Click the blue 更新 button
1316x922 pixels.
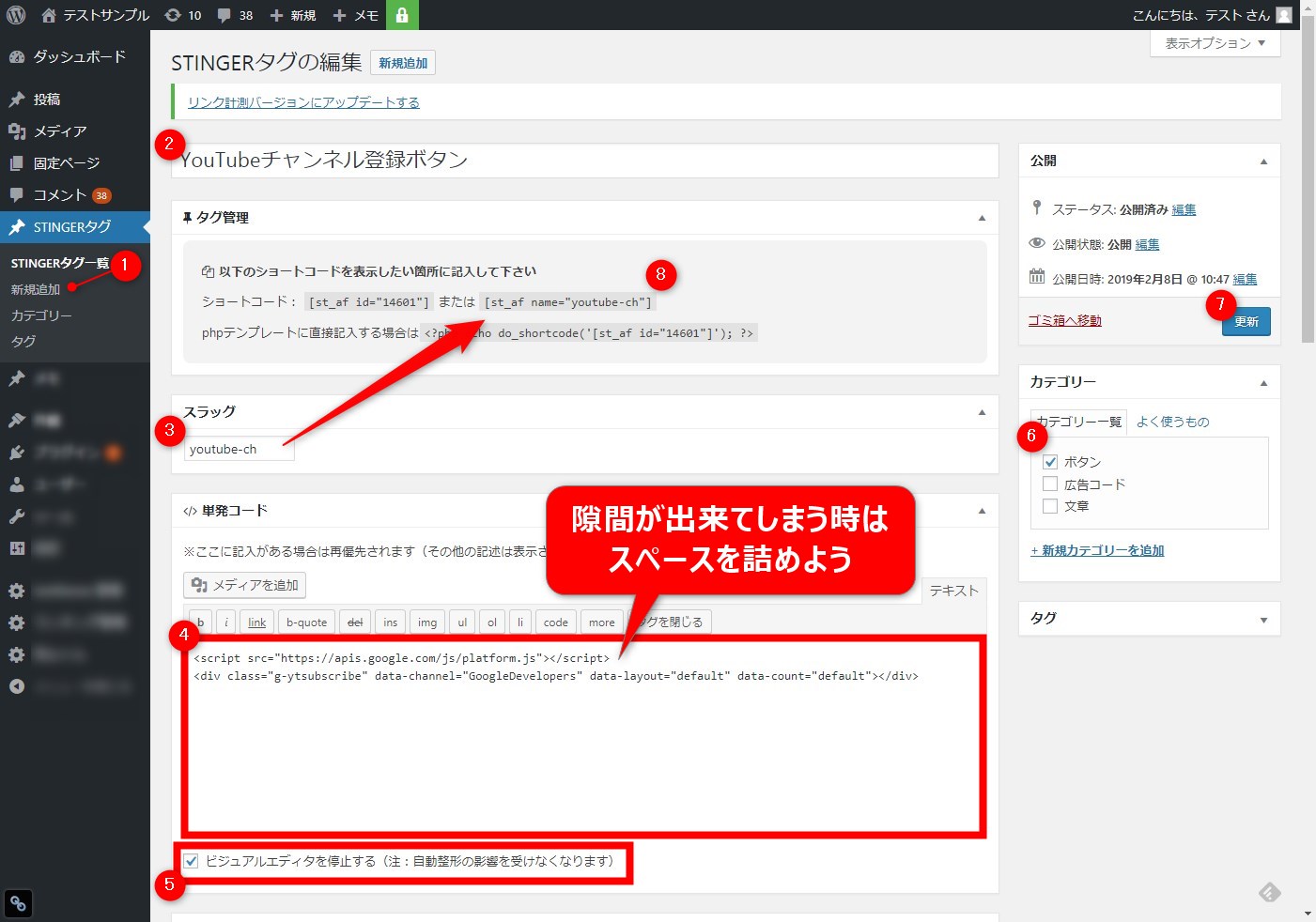(1246, 321)
